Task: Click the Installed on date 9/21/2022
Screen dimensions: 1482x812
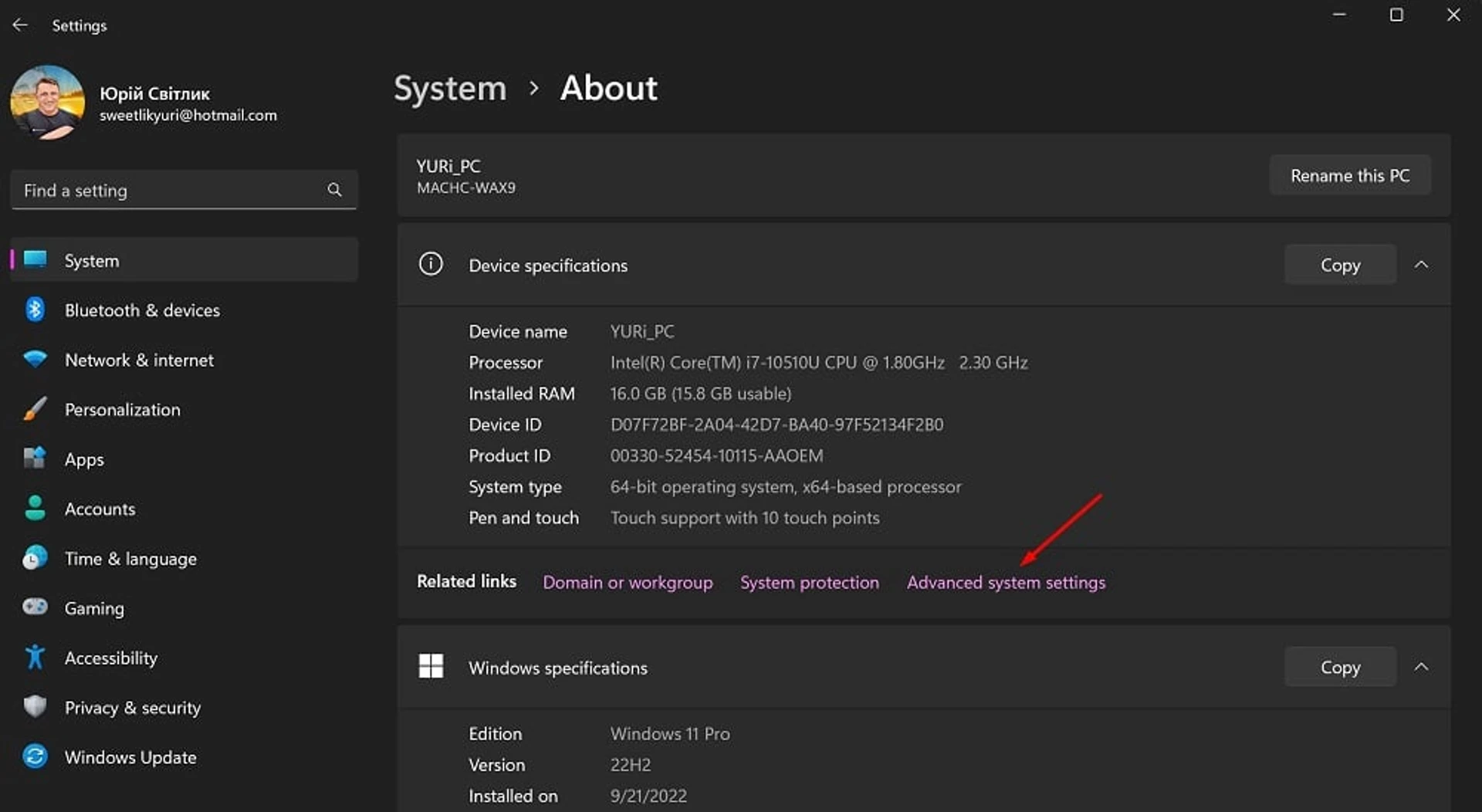Action: [648, 796]
